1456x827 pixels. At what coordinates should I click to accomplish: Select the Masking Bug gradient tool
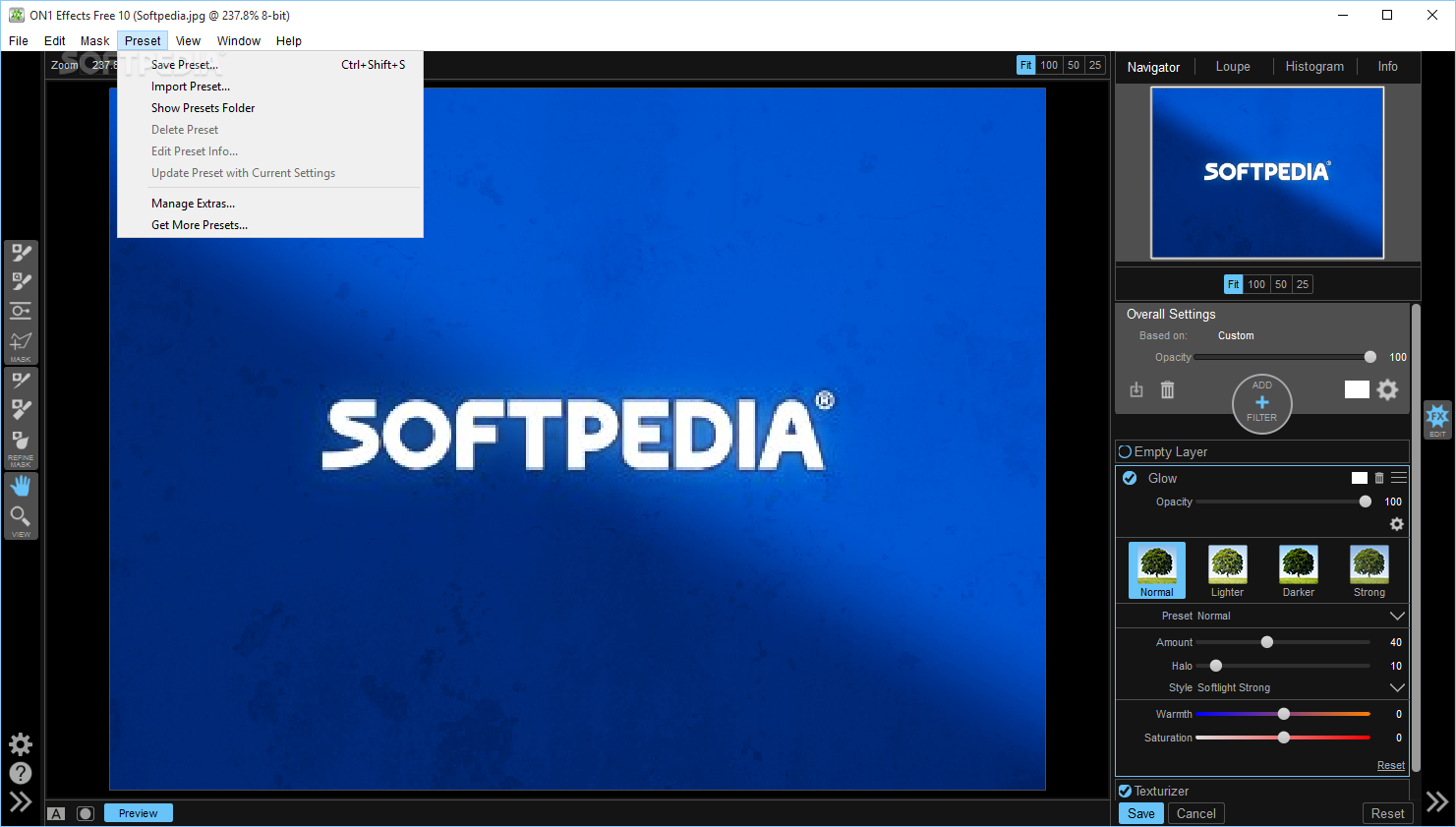point(21,311)
